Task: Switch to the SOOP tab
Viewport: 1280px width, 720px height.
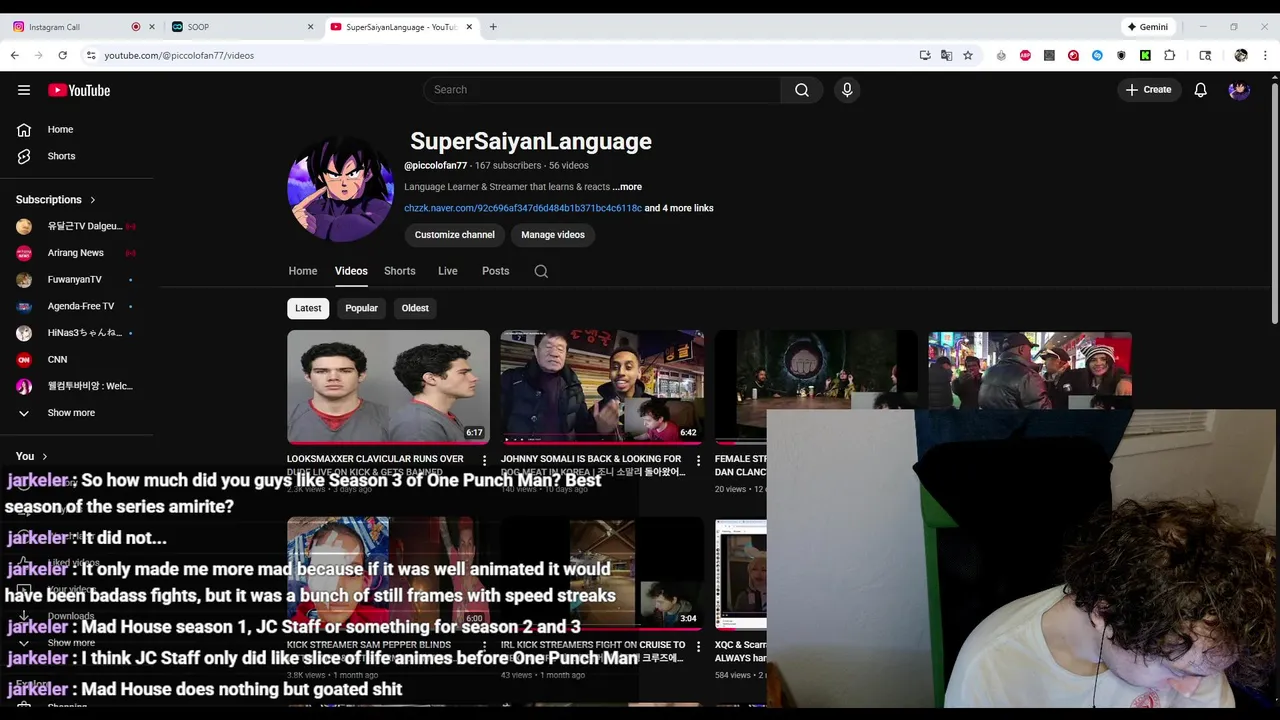Action: tap(243, 27)
